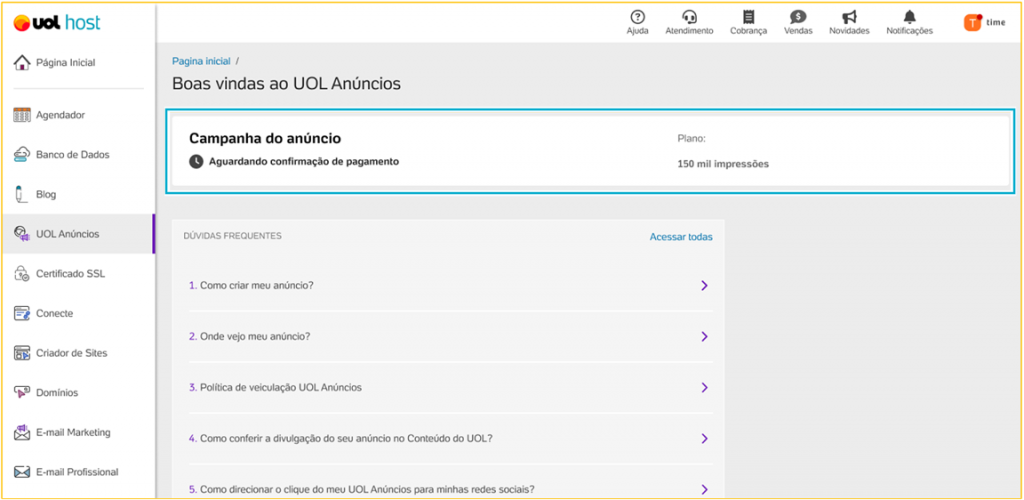
Task: Open Cobrança receipt icon
Action: pos(748,17)
